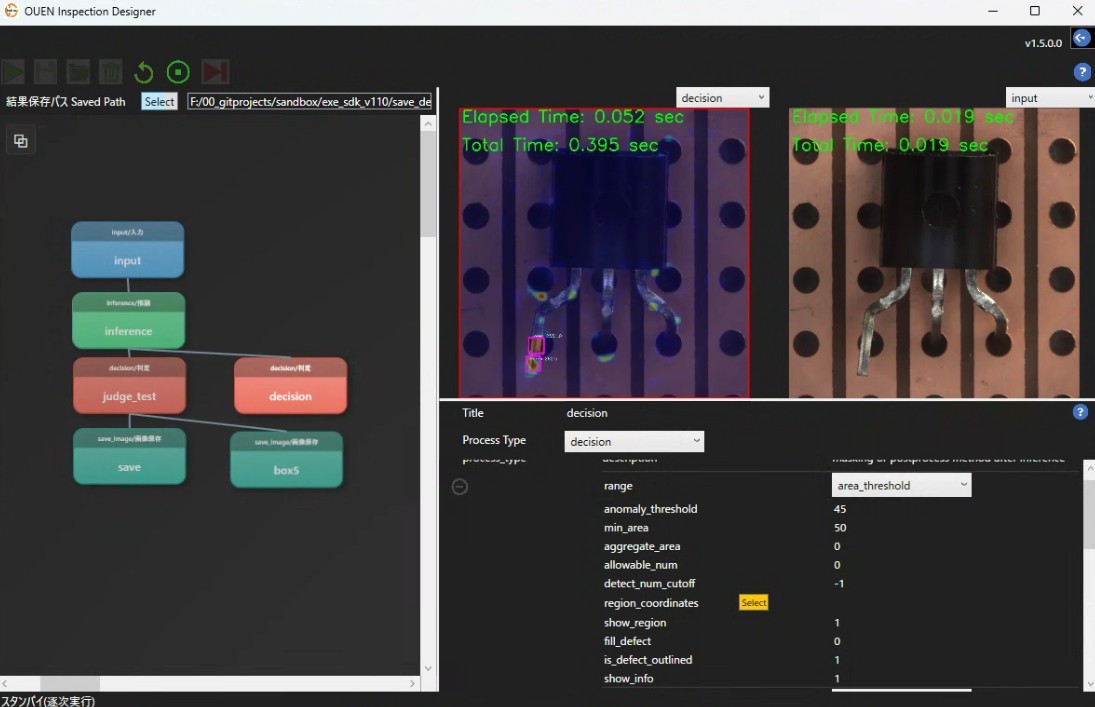Click the green Run play icon
The width and height of the screenshot is (1095, 707).
(x=13, y=72)
